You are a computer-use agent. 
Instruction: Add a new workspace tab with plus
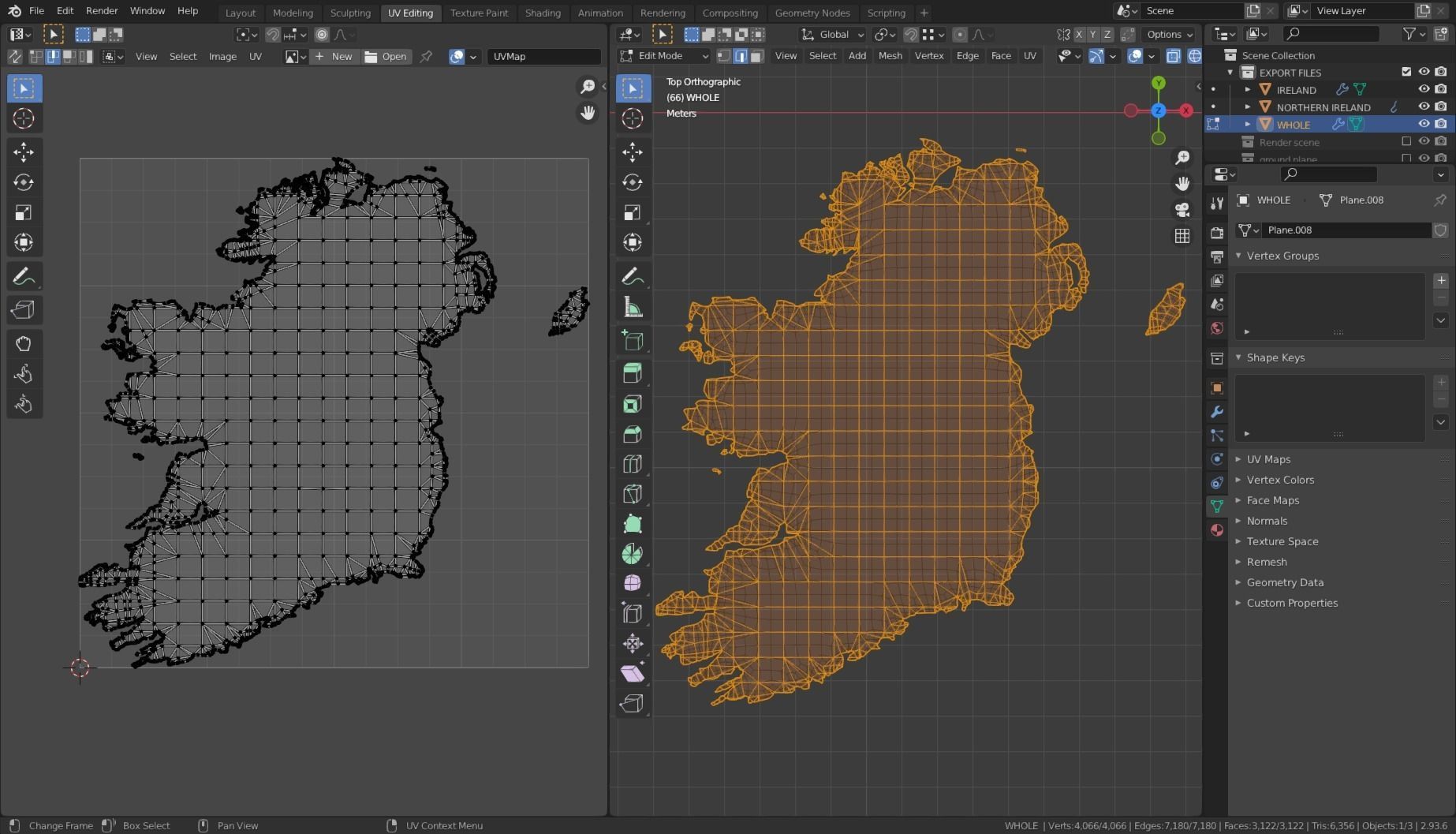(924, 13)
